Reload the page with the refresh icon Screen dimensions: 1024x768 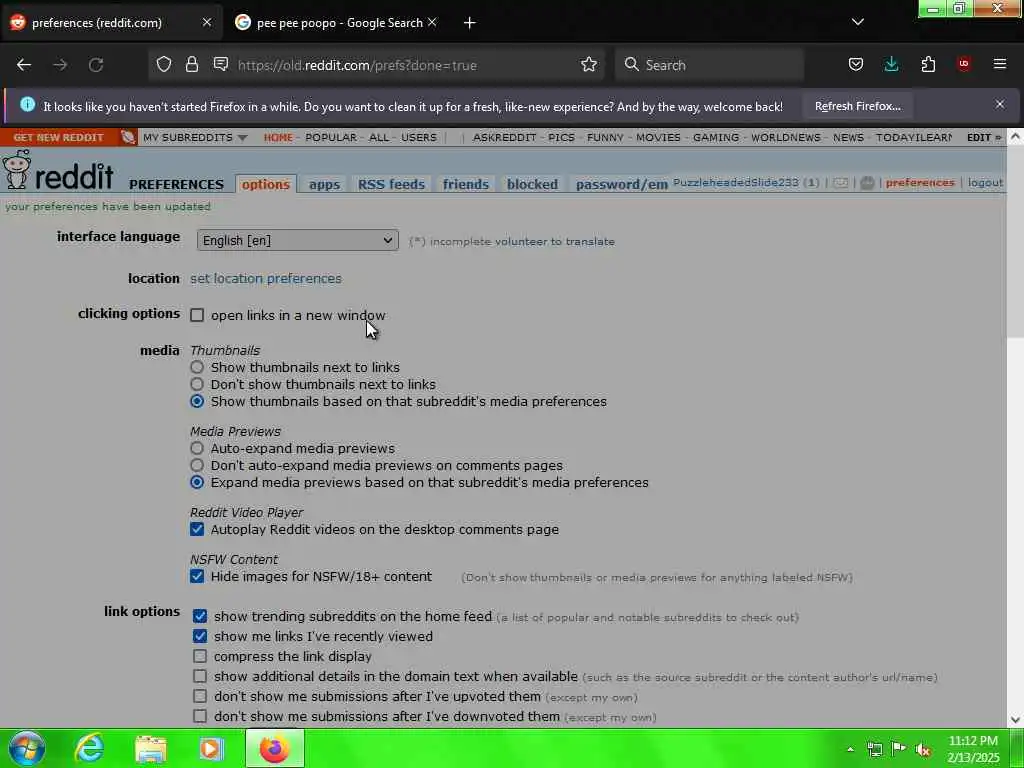96,65
